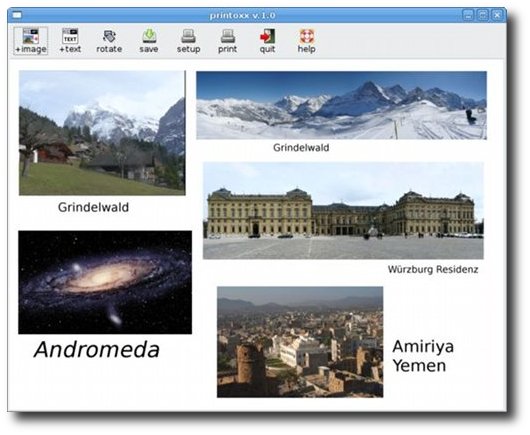Exit via the quit icon
Screen dimensions: 530x435
coord(267,41)
